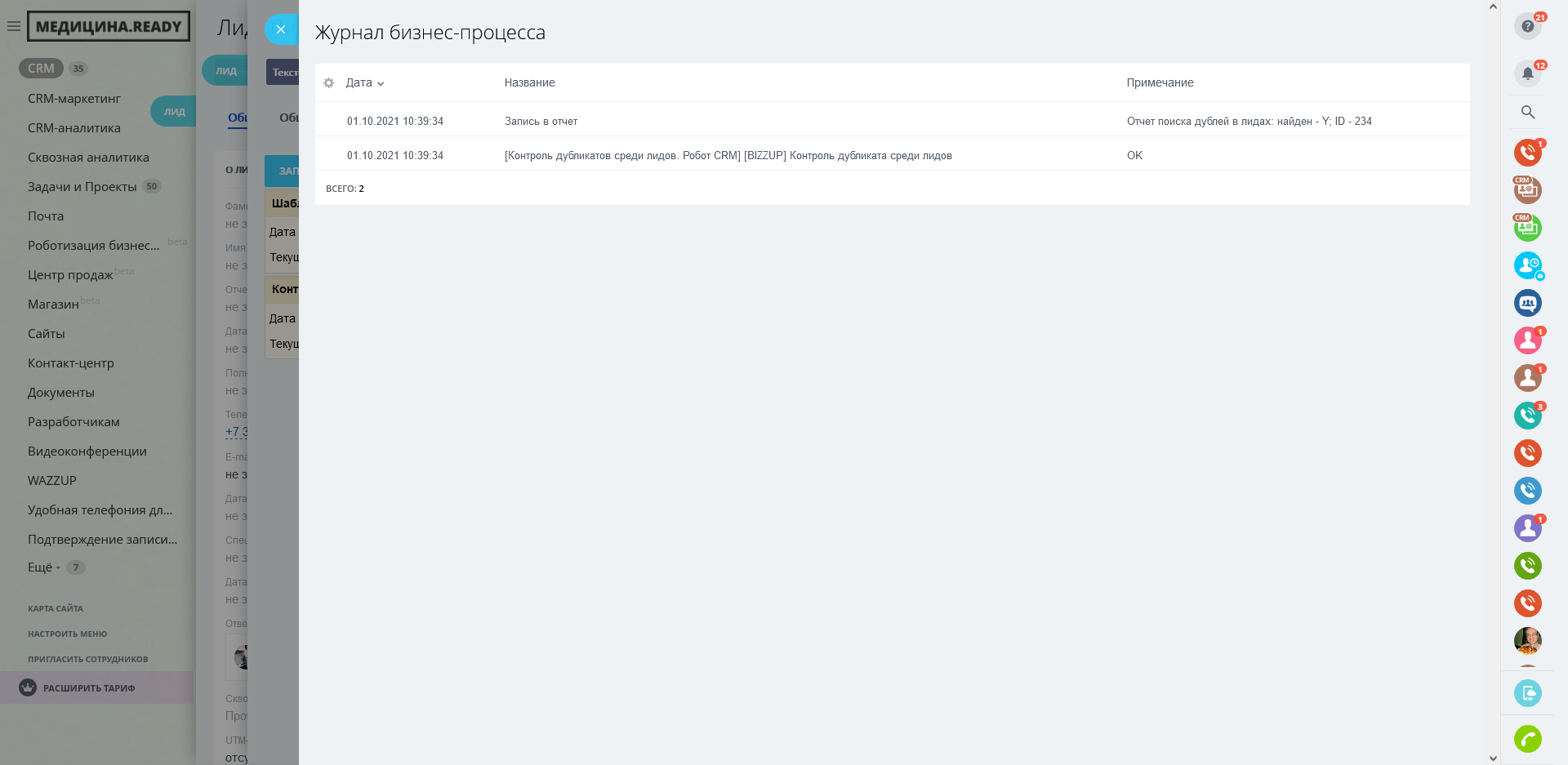Image resolution: width=1568 pixels, height=765 pixels.
Task: Open notifications via the bell icon
Action: [x=1528, y=73]
